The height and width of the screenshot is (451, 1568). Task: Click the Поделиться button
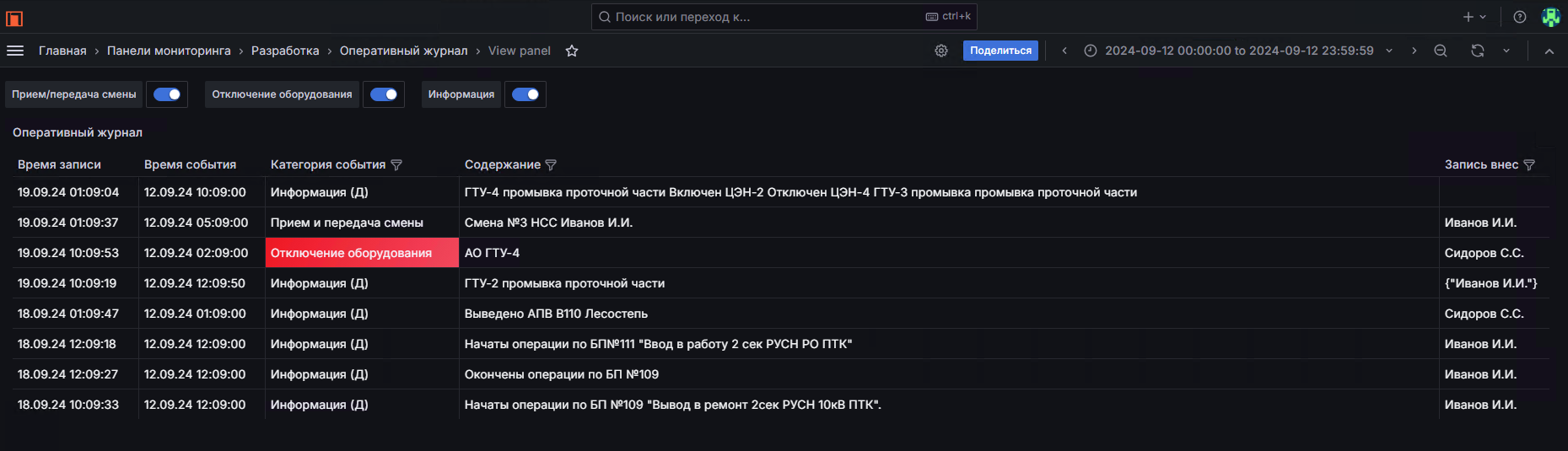(x=1000, y=51)
